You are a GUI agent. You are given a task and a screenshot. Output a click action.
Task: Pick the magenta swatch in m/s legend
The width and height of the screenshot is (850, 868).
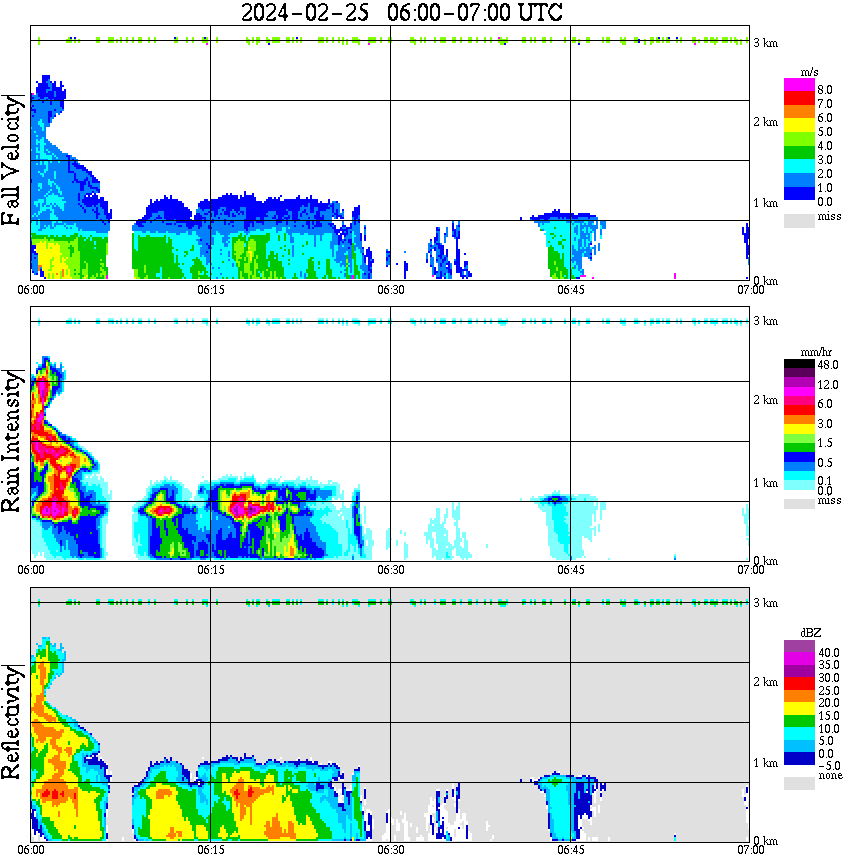(x=799, y=85)
